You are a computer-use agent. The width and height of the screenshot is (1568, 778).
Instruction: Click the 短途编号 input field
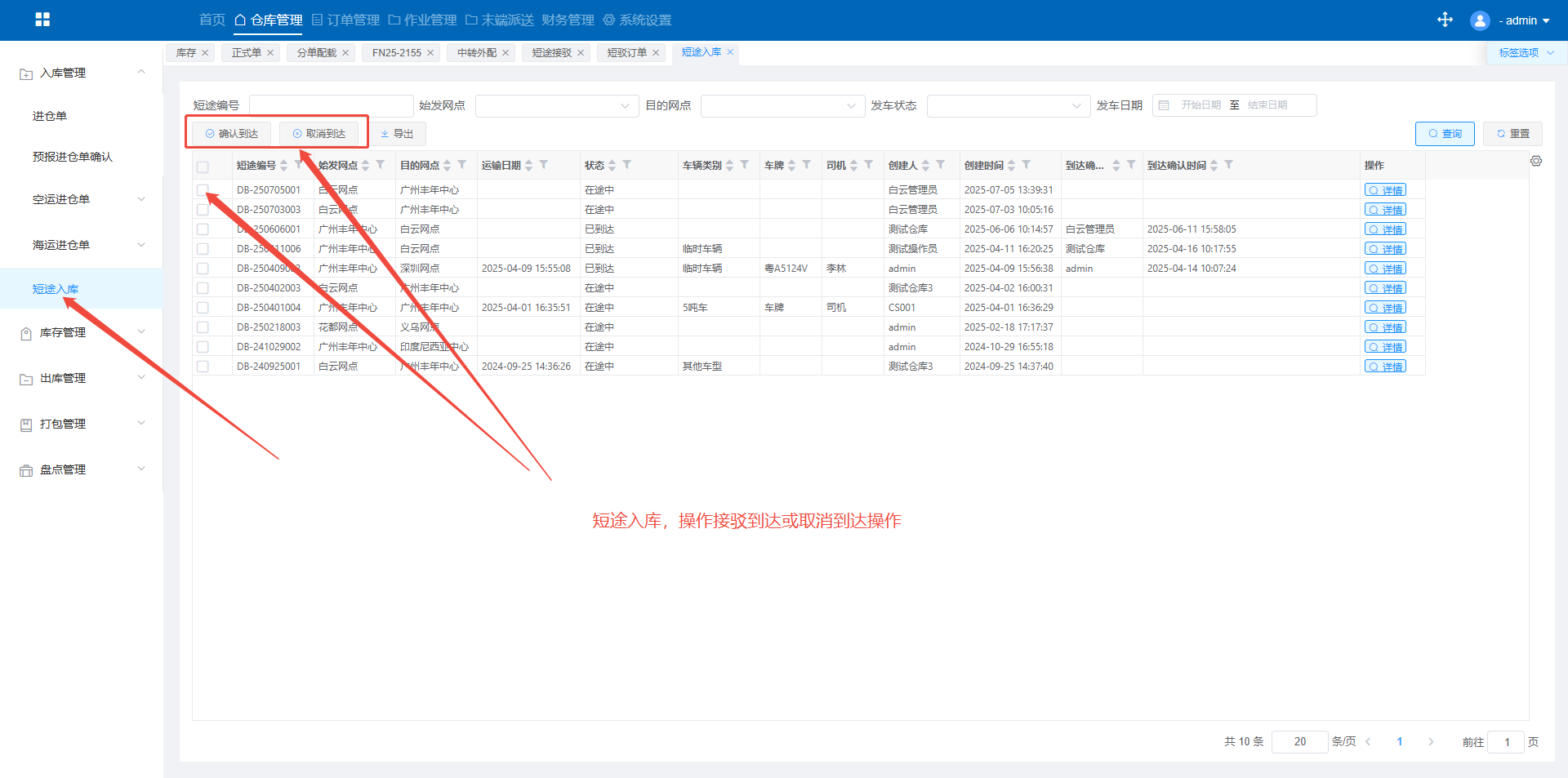pos(331,106)
